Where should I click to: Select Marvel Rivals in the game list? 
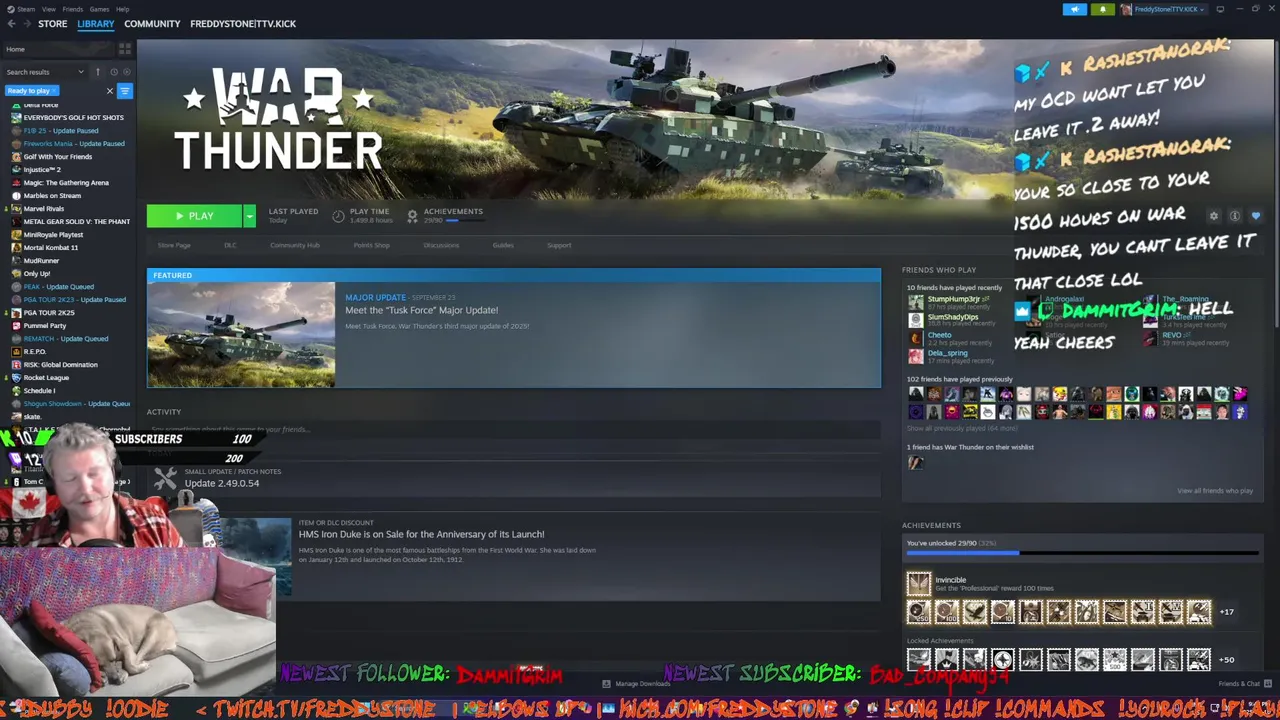[43, 209]
